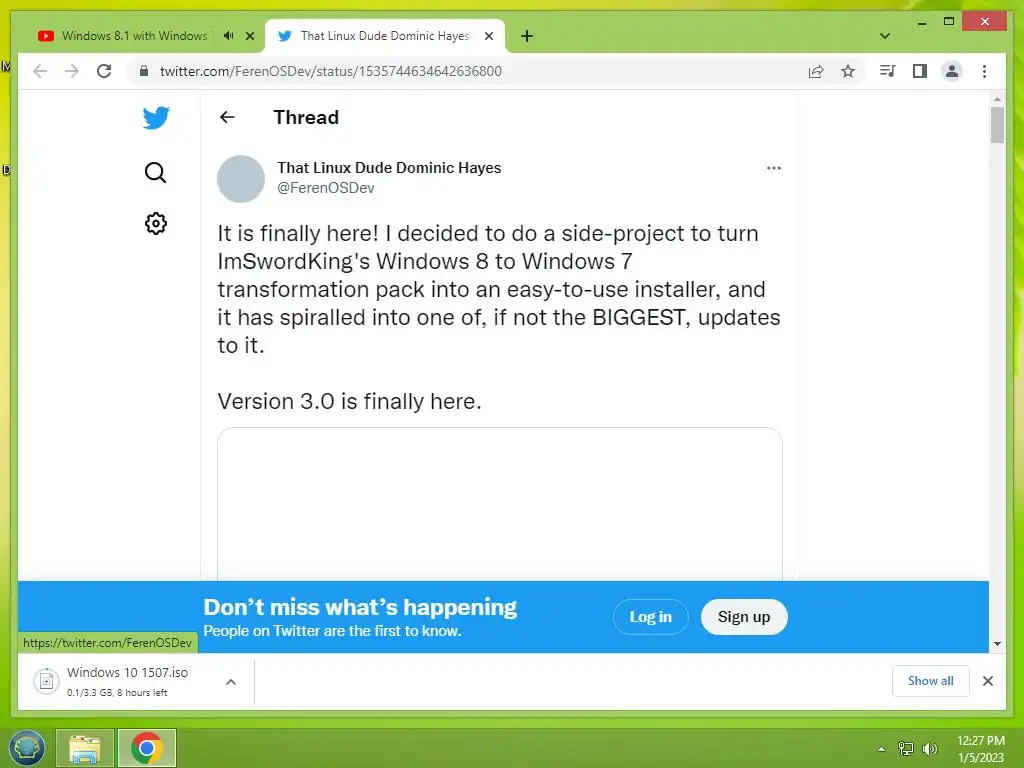Click the page vertical scrollbar thumb
The height and width of the screenshot is (768, 1024).
pyautogui.click(x=997, y=125)
